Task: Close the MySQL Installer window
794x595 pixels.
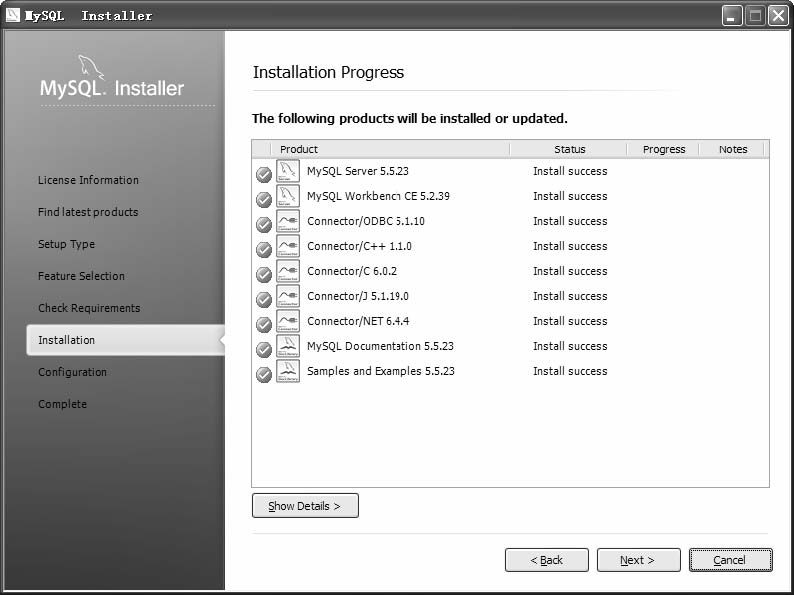Action: (x=778, y=16)
